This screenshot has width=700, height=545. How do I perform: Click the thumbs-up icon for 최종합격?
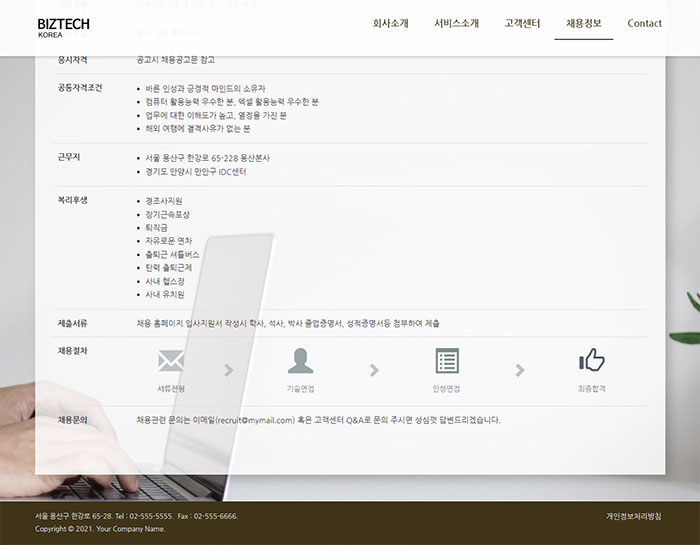pyautogui.click(x=592, y=360)
